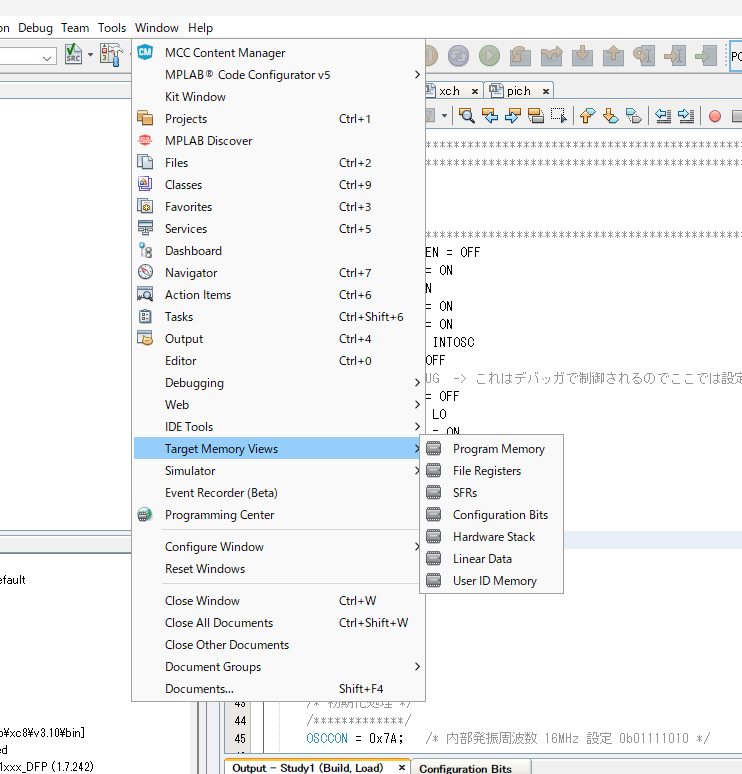Toggle Rectangular Selection in editor toolbar
Viewport: 742px width, 774px height.
(x=558, y=116)
